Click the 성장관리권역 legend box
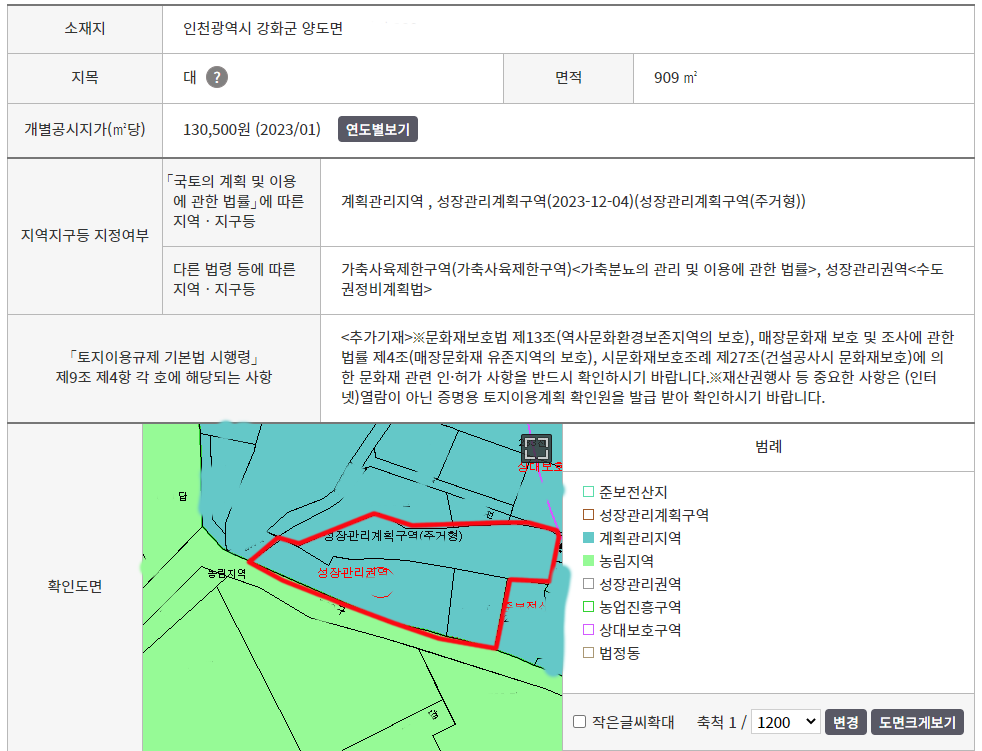The image size is (982, 751). [588, 584]
